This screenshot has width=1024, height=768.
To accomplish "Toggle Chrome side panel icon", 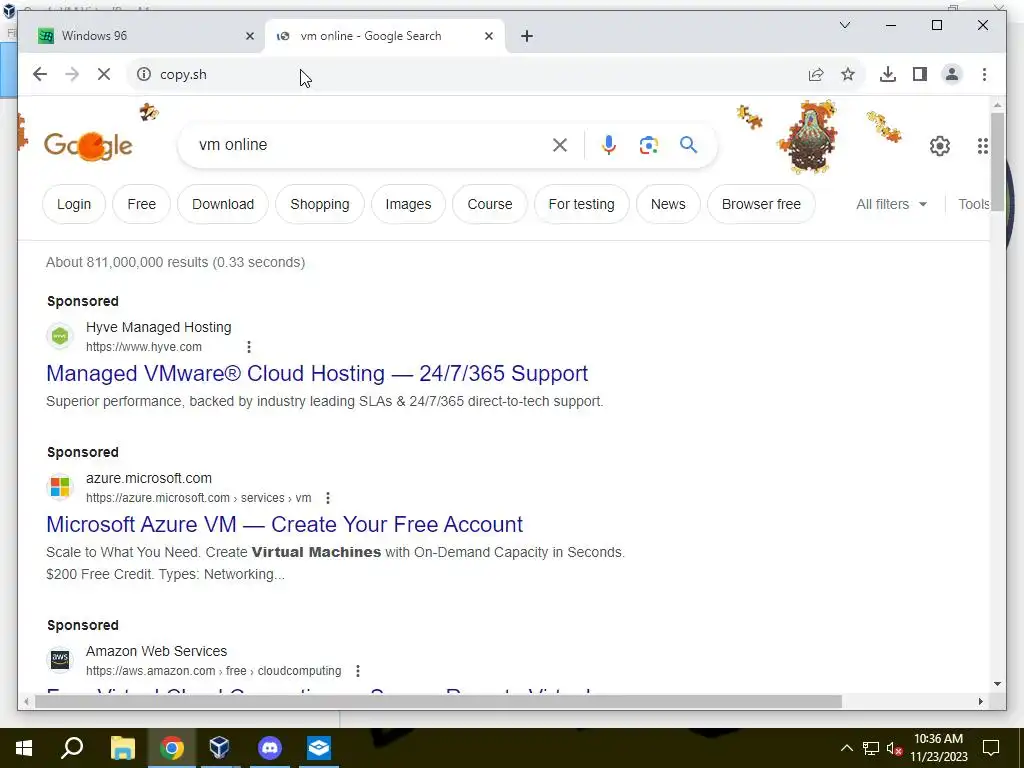I will 920,74.
